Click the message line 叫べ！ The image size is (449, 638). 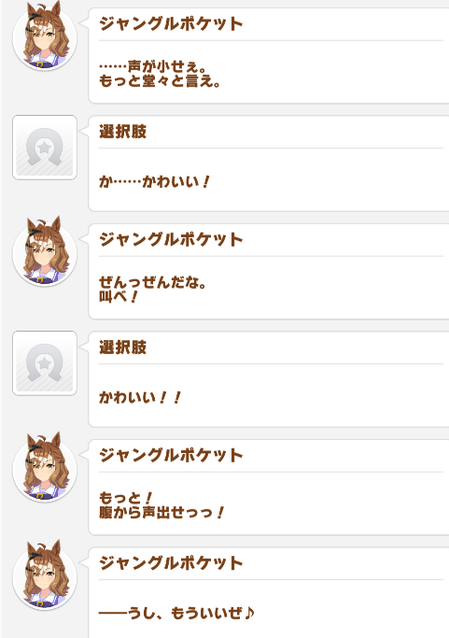click(118, 297)
